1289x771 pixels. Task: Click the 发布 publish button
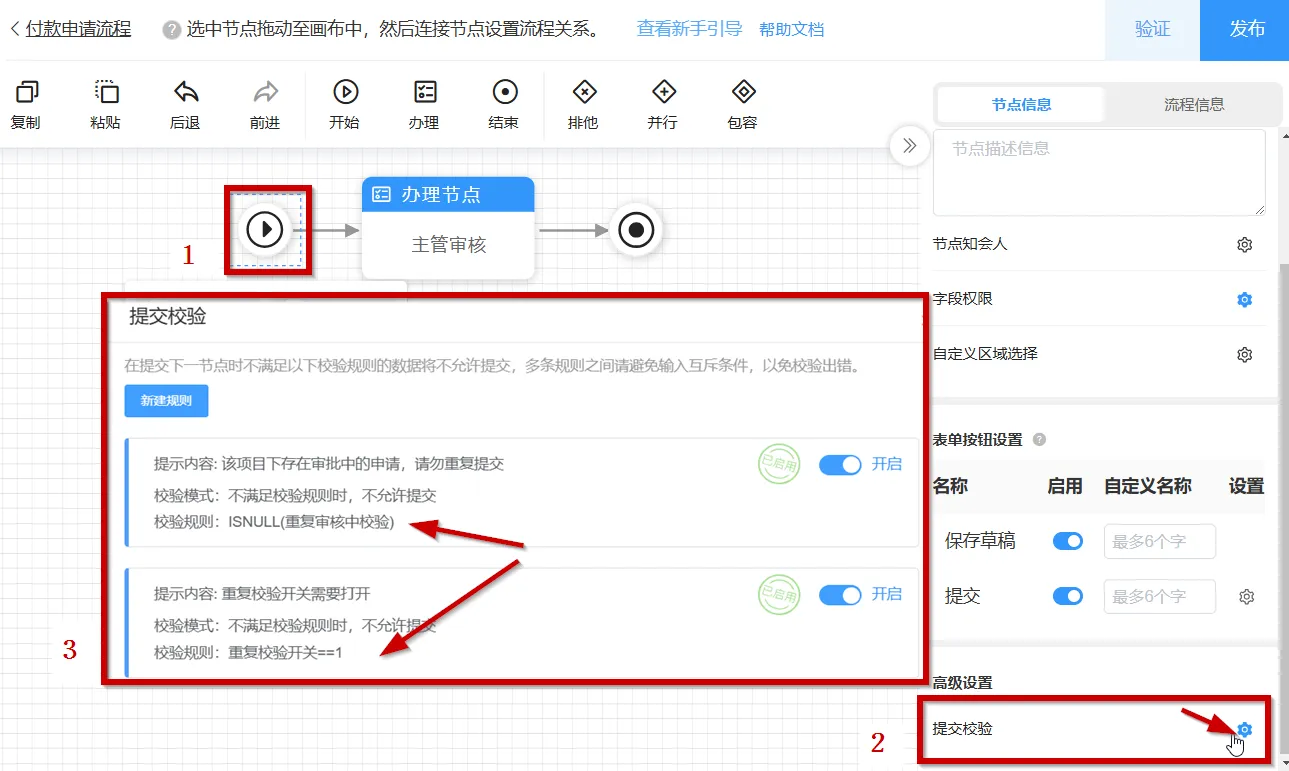(x=1246, y=29)
